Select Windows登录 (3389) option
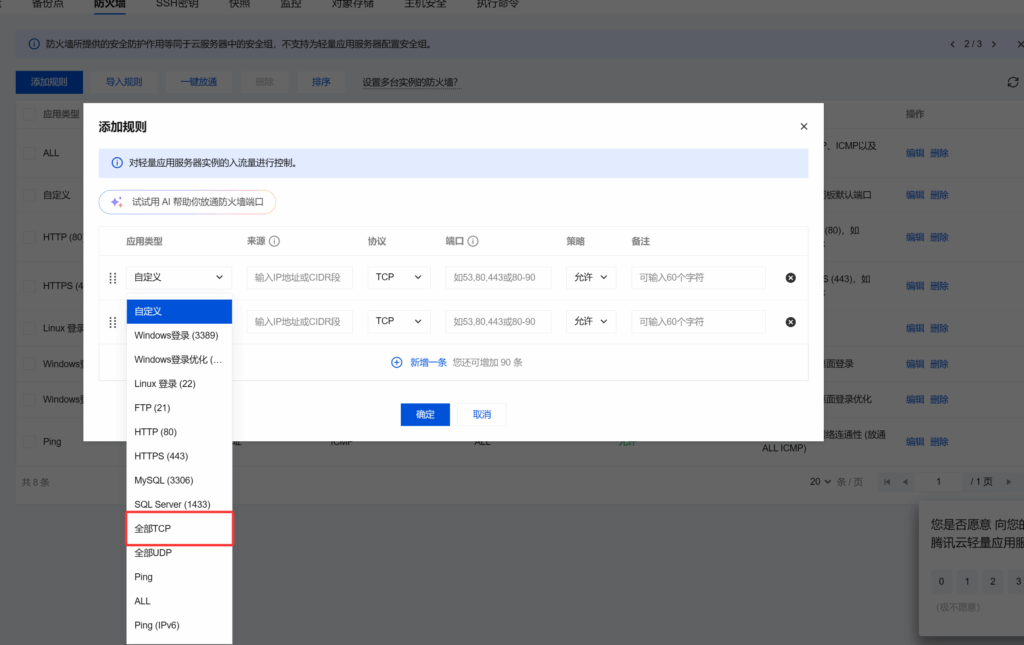Image resolution: width=1024 pixels, height=645 pixels. point(179,336)
